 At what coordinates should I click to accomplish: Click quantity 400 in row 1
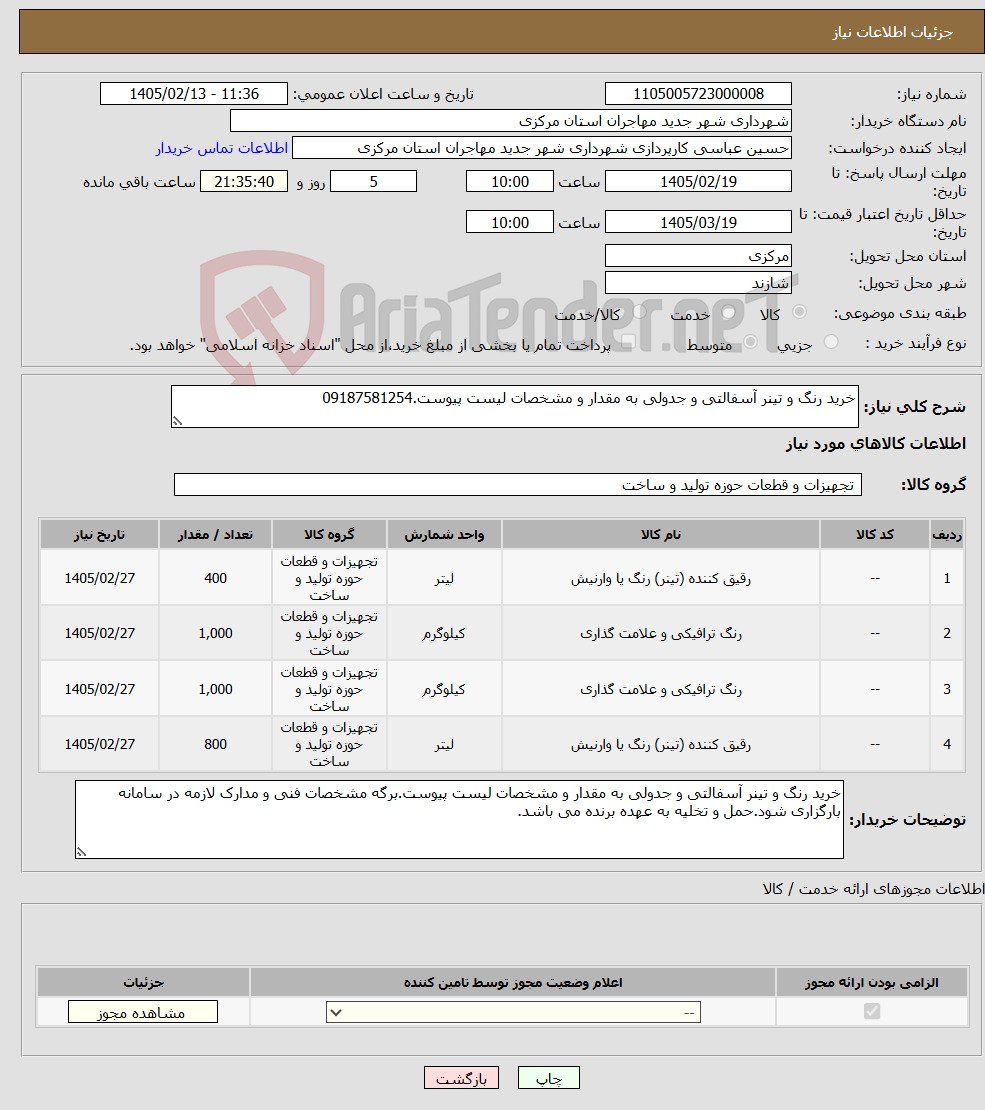[215, 578]
